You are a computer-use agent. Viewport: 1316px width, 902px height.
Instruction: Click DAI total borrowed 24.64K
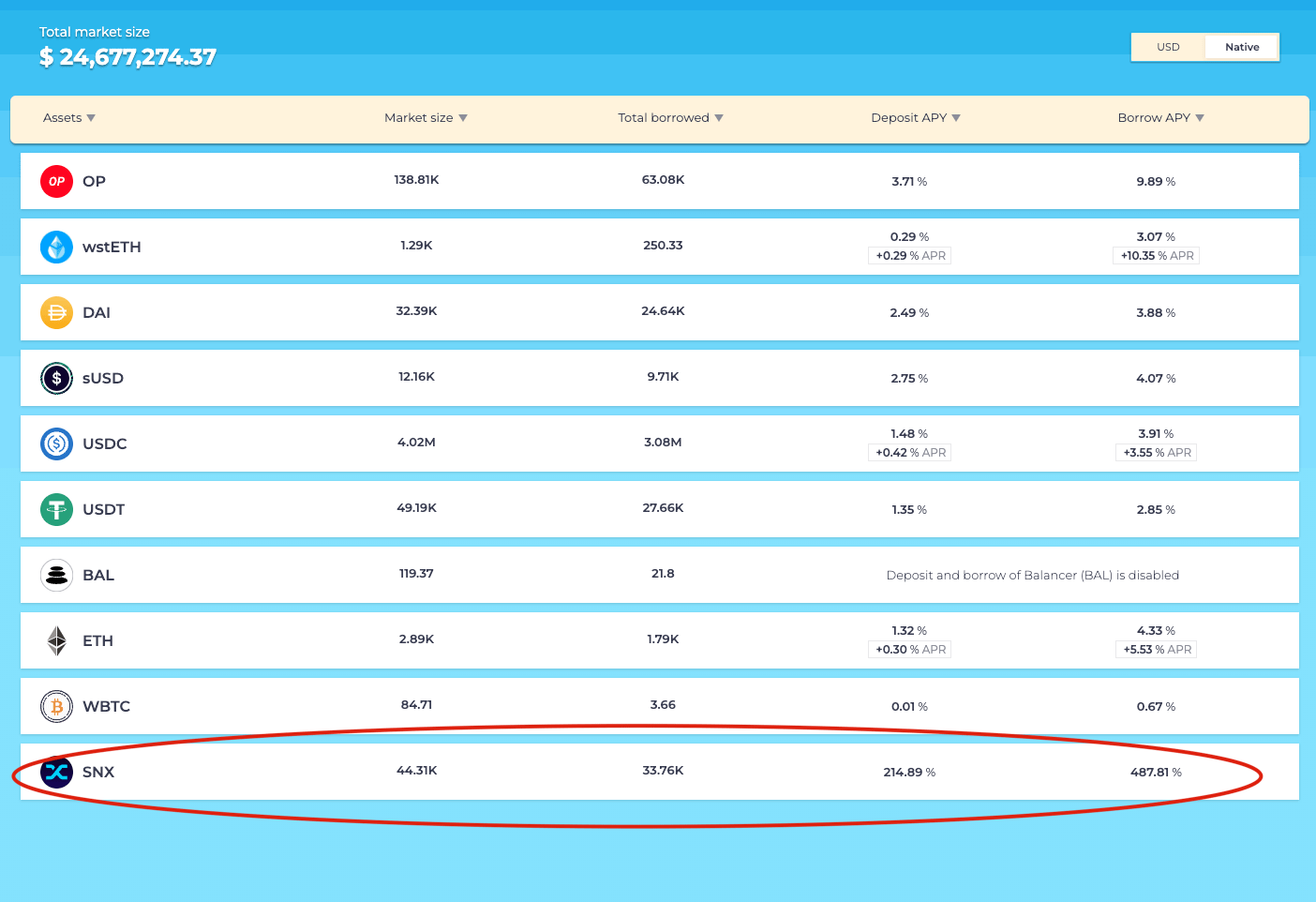663,310
